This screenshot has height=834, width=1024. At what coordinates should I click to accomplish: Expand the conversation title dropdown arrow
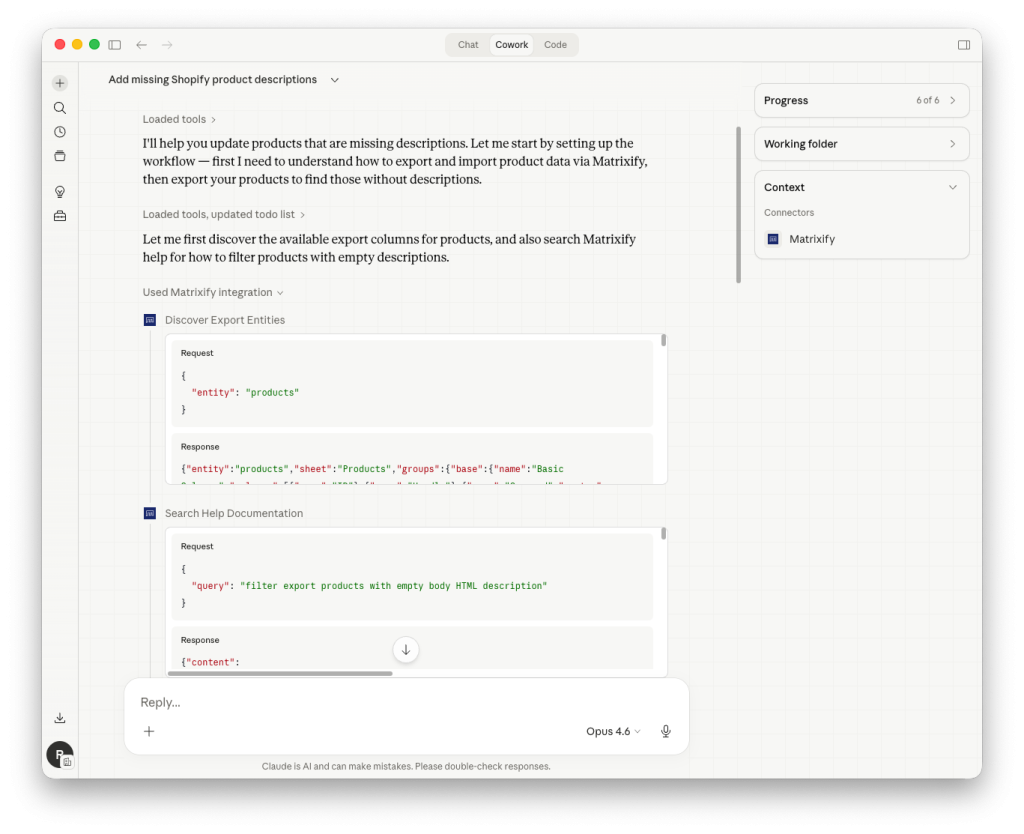pyautogui.click(x=334, y=79)
